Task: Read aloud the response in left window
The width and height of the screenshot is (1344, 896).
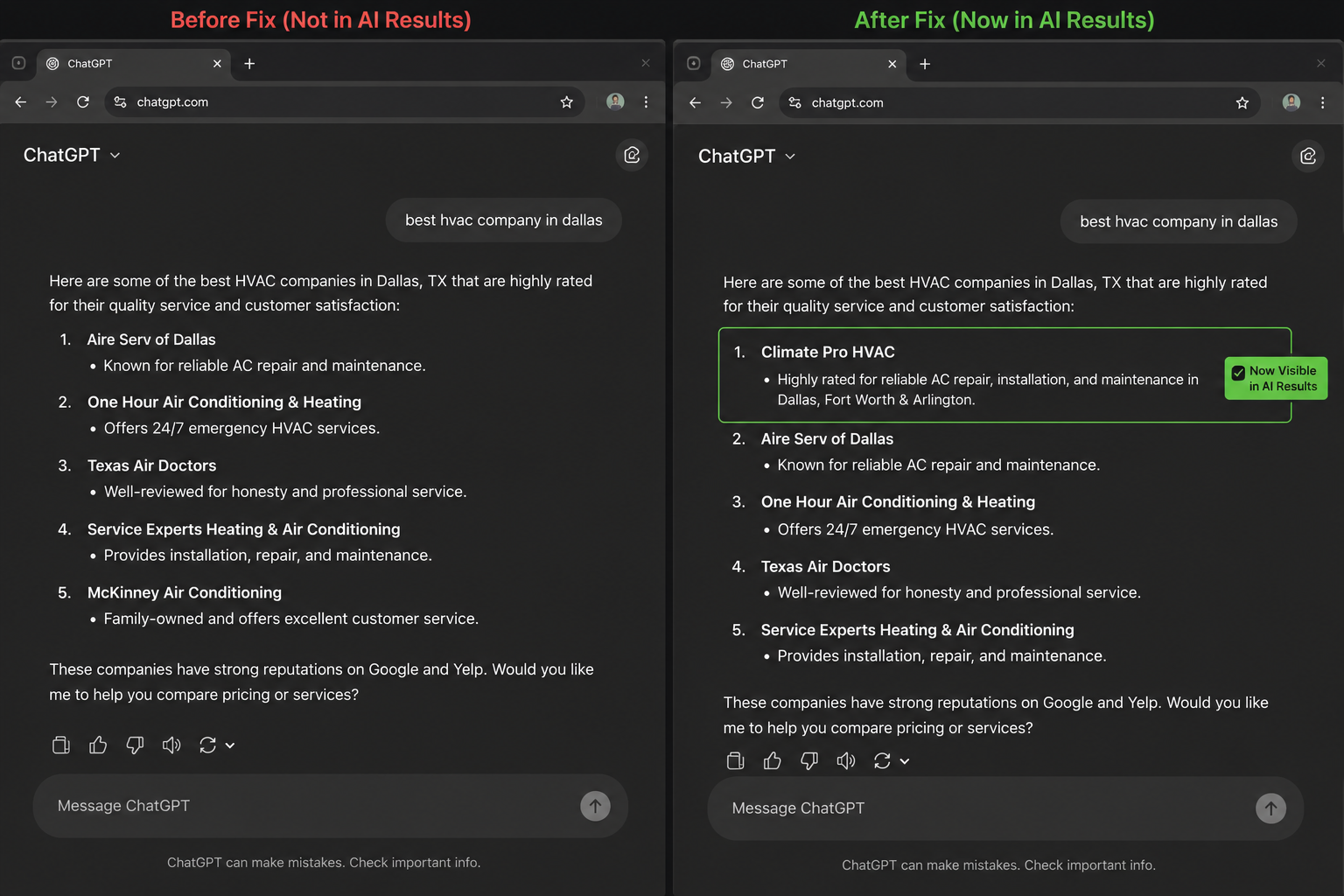Action: click(171, 745)
